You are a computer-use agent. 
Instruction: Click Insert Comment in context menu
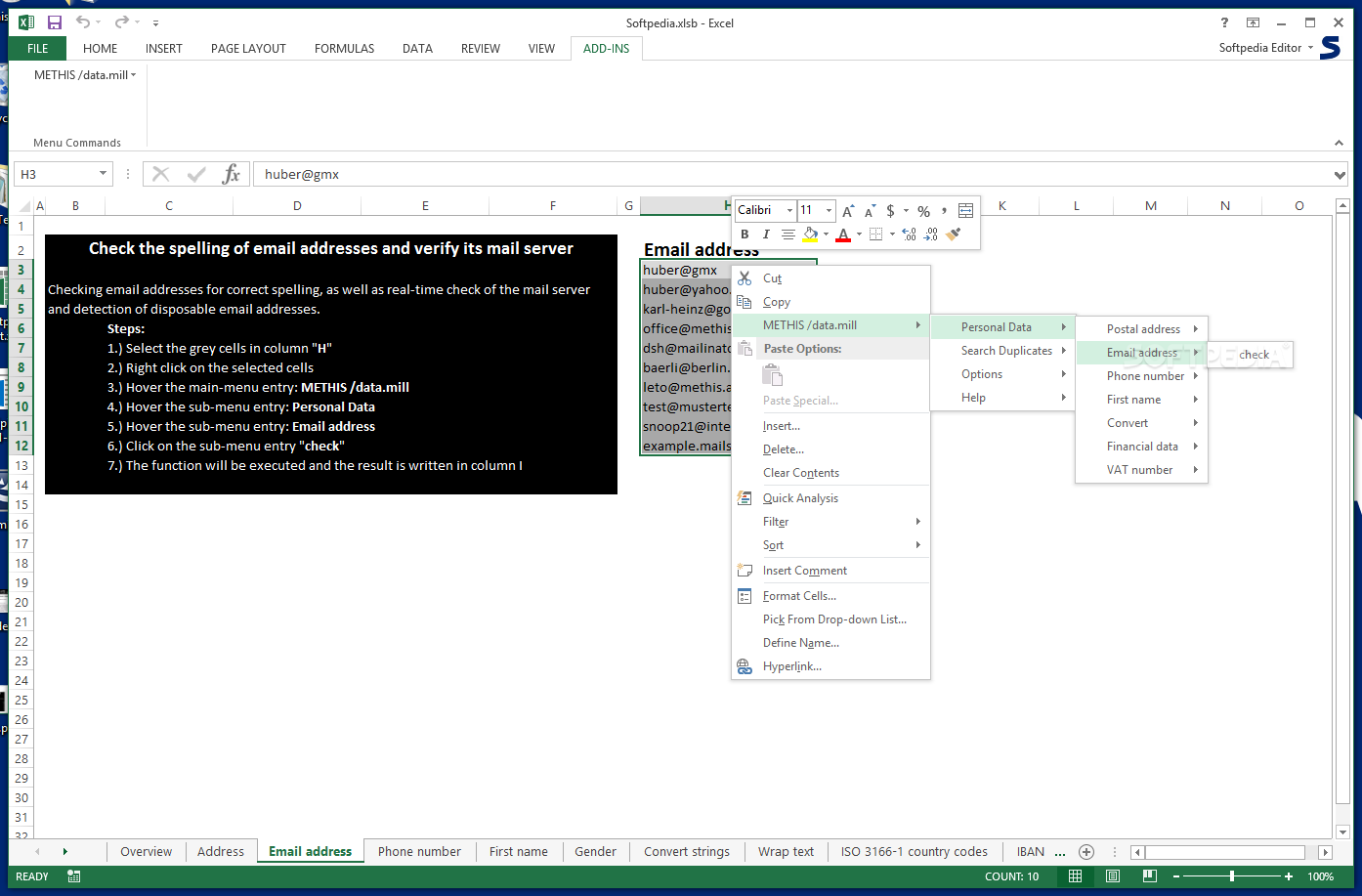pos(830,571)
